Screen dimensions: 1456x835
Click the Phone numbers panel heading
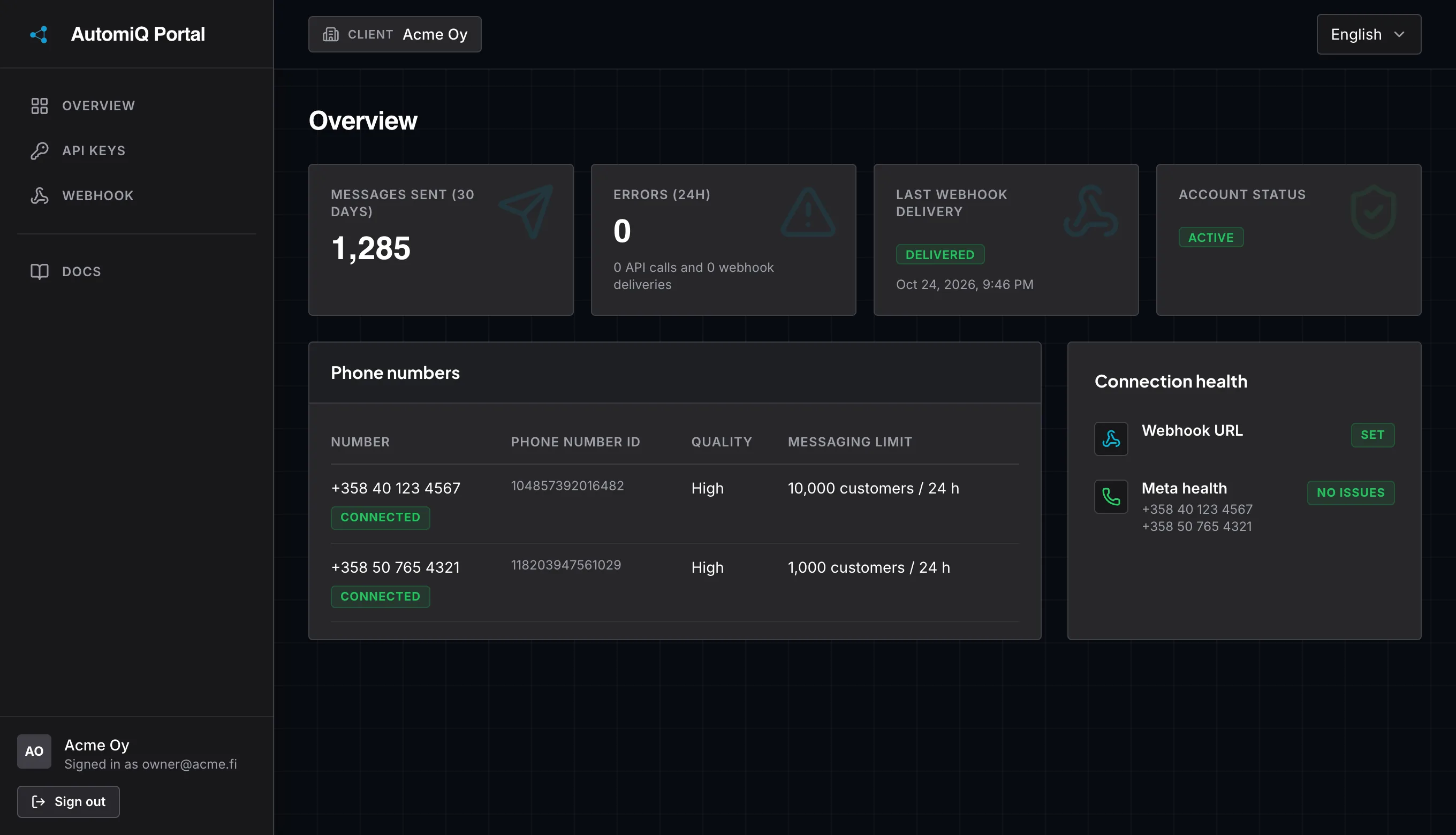[x=395, y=373]
